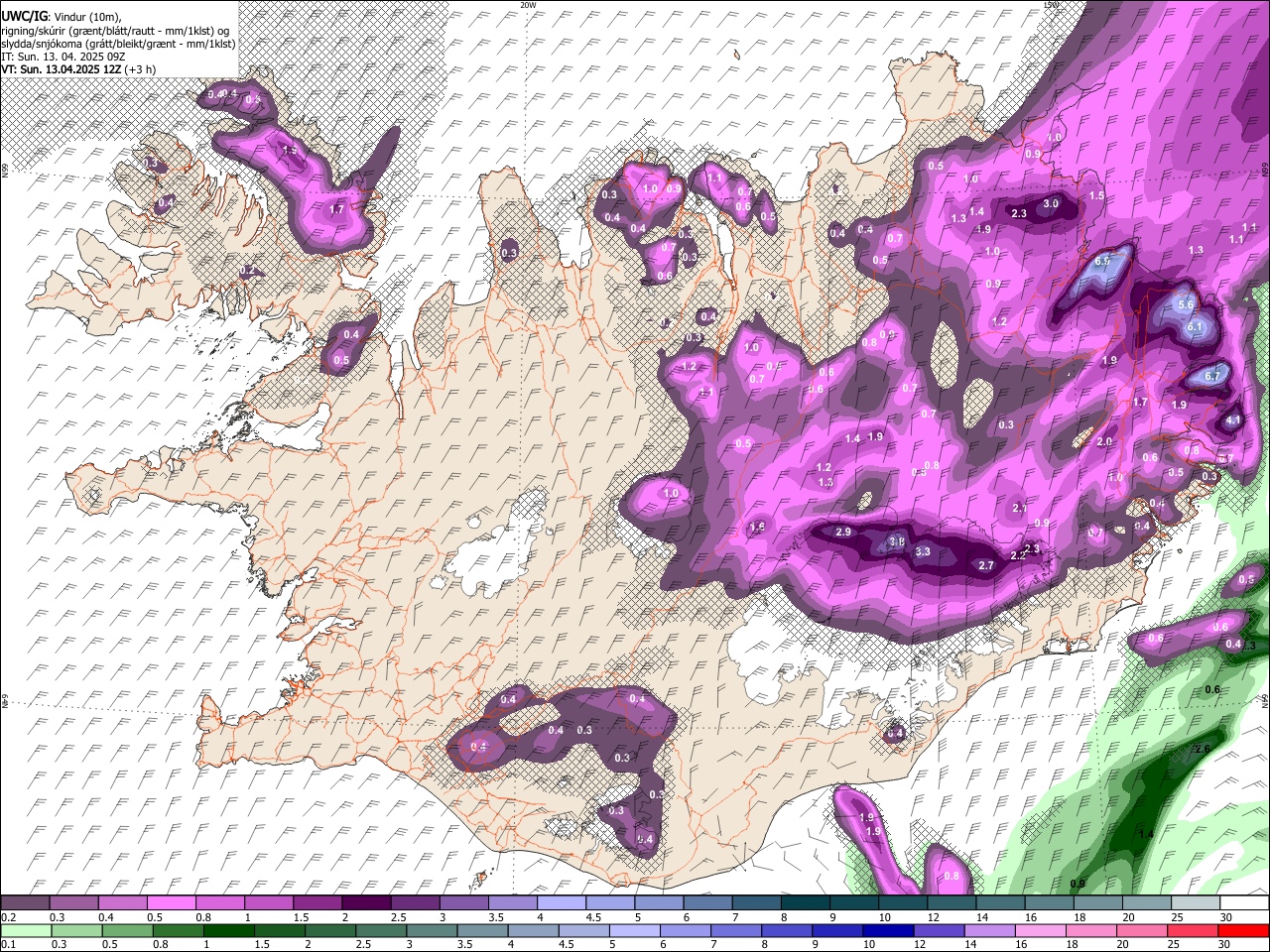Click the 2.7 snowfall value on the map
Viewport: 1270px width, 952px height.
986,566
